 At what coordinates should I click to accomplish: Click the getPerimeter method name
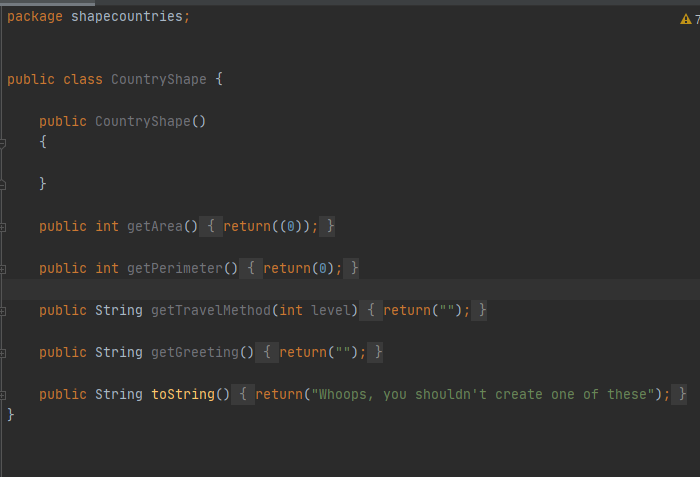click(x=175, y=268)
